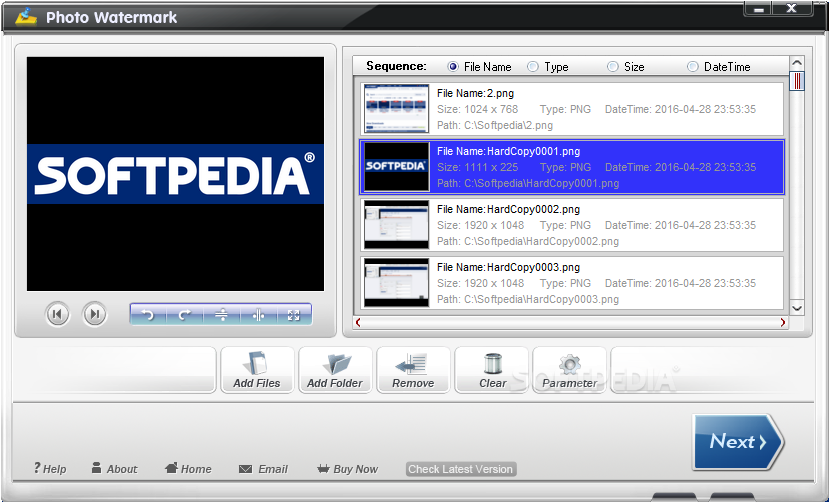Sort sequence by File Name

480,67
